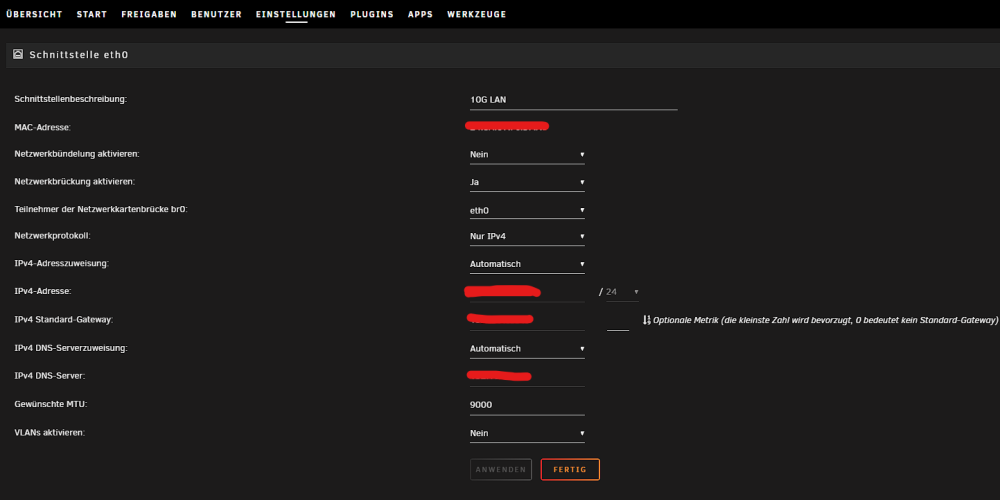Open the Netzwerkprotokoll dropdown showing Nur IPv4
Screen dimensions: 1000x500
(x=527, y=236)
